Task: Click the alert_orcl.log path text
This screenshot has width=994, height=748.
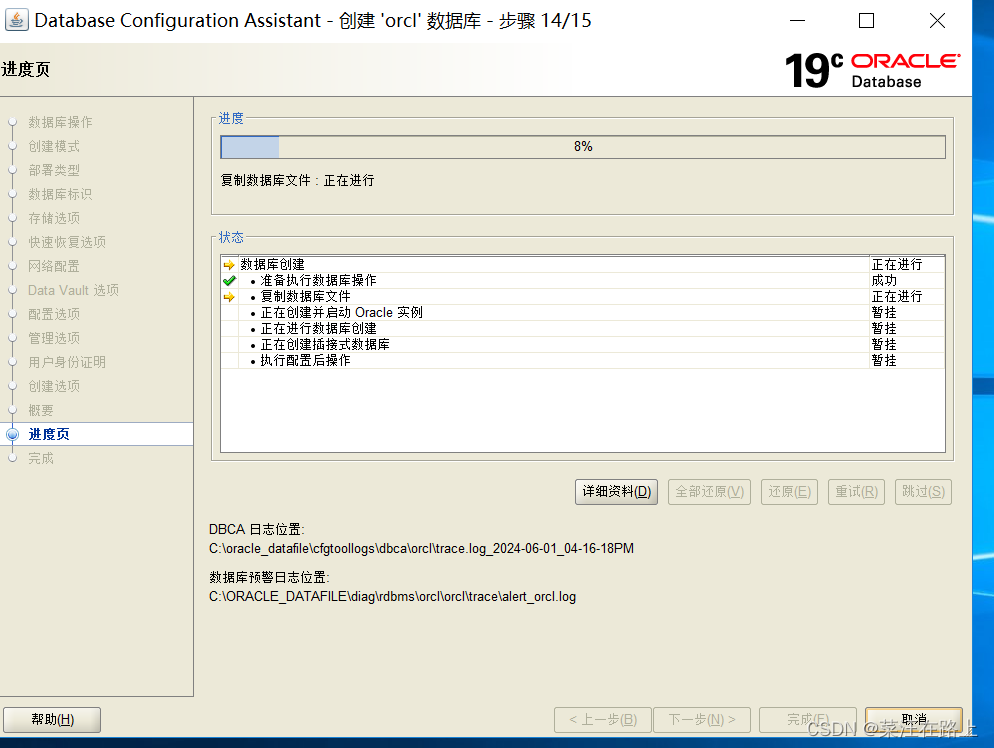Action: point(392,596)
